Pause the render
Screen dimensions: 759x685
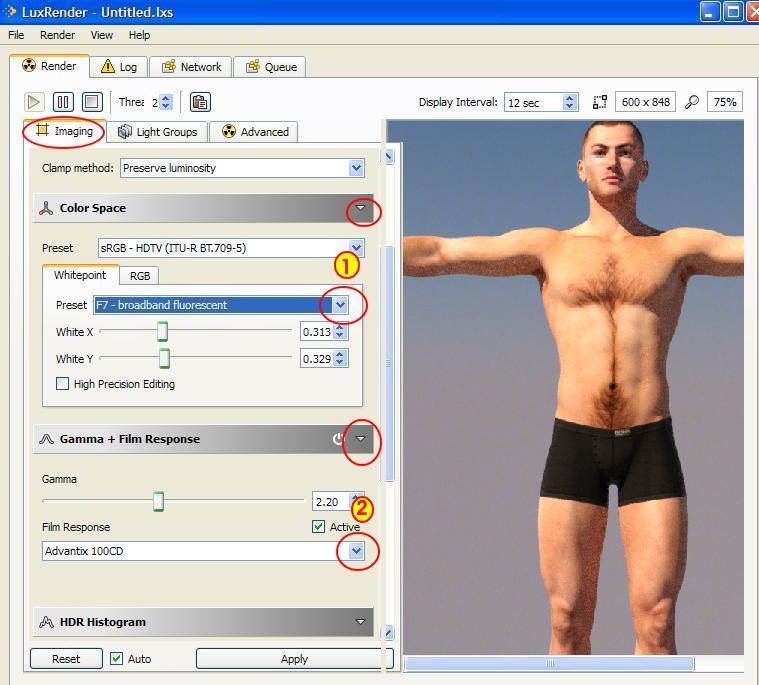click(63, 102)
